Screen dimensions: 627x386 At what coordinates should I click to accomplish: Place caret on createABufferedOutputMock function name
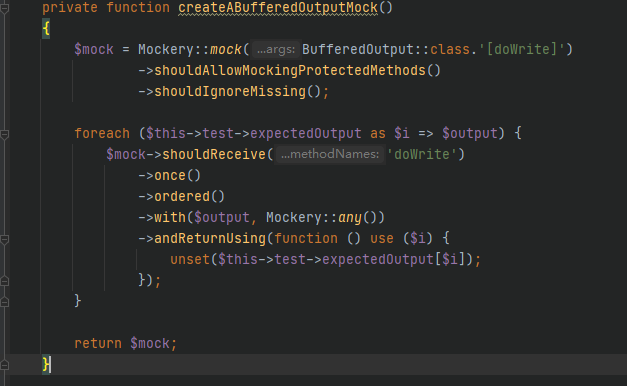coord(278,8)
